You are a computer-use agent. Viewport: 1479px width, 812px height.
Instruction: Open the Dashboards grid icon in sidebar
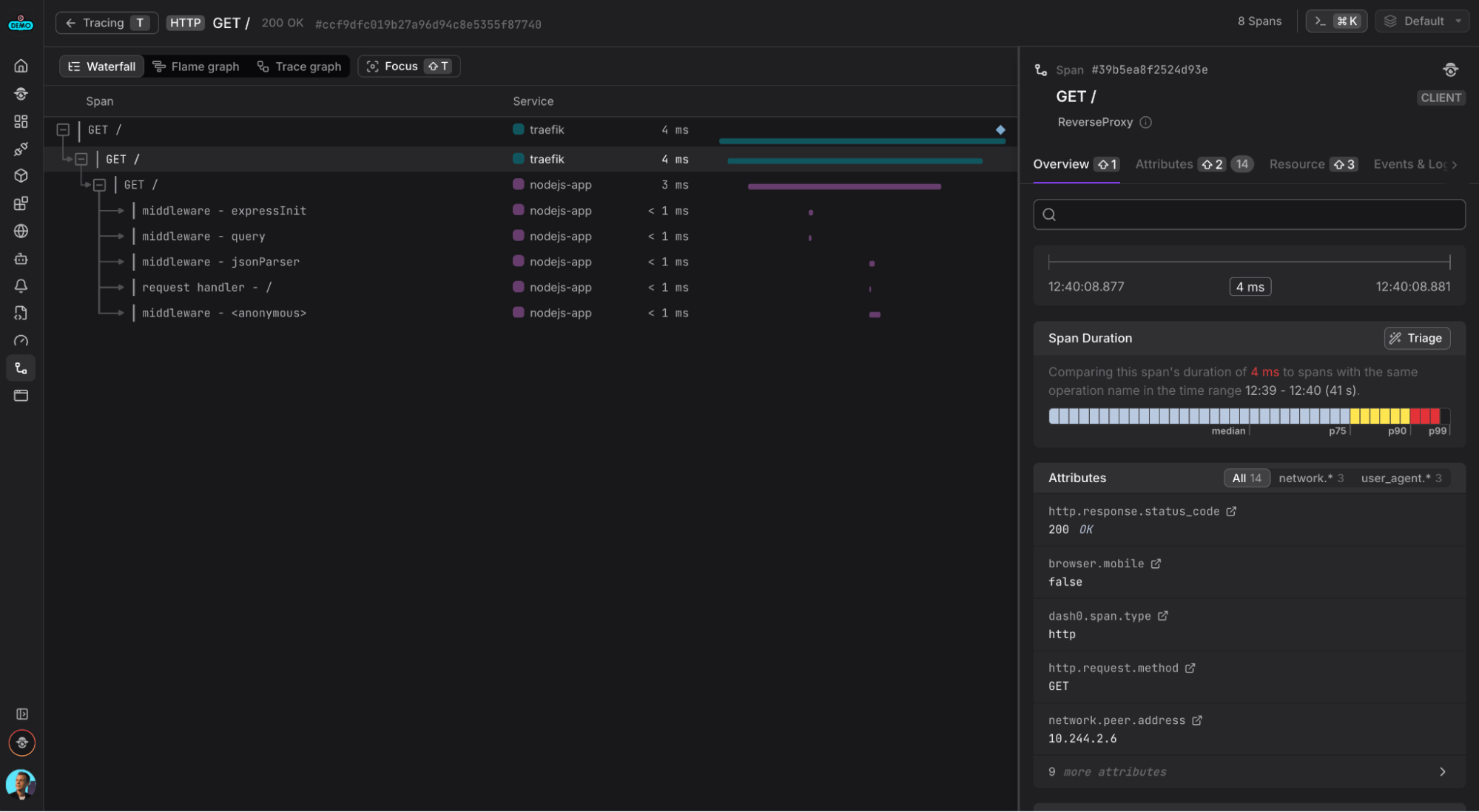coord(21,121)
